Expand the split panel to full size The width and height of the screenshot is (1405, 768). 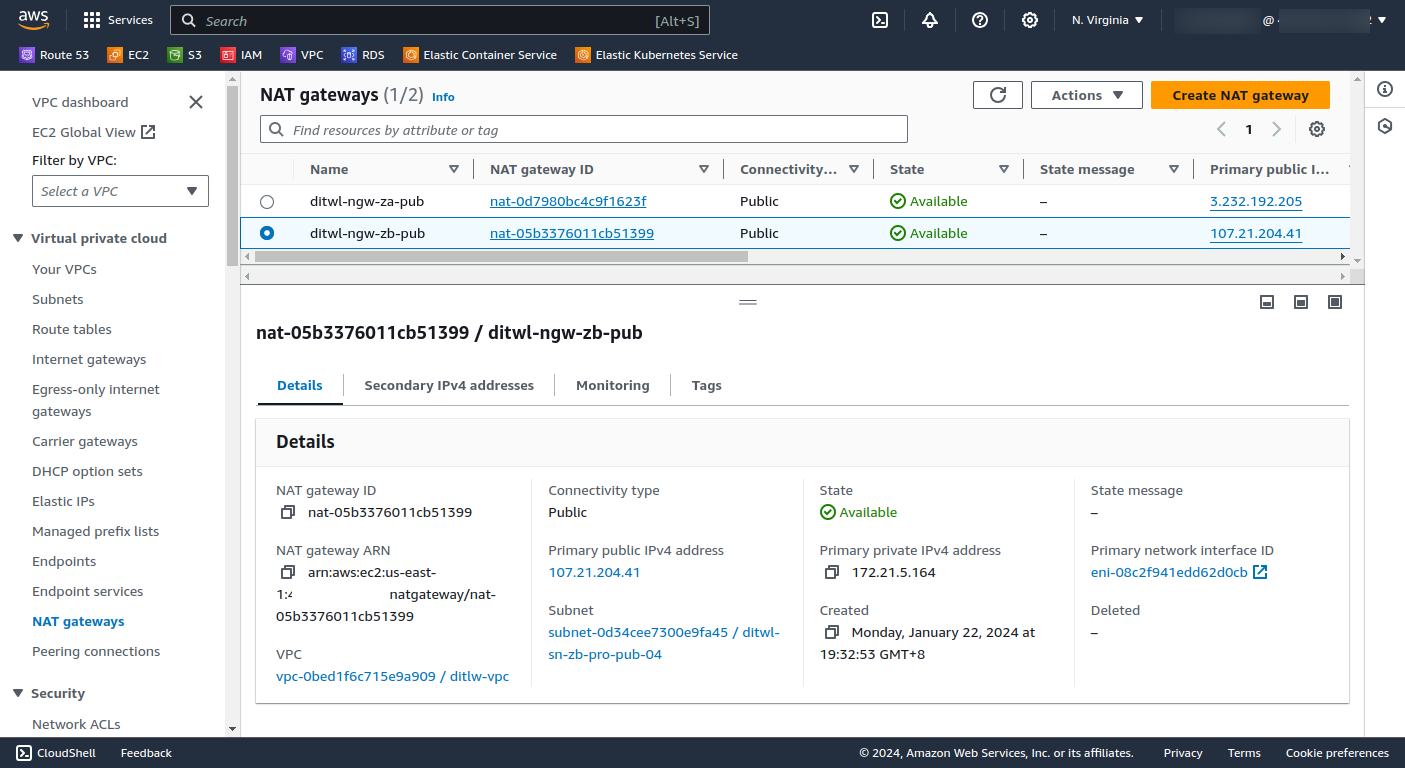pos(1335,302)
